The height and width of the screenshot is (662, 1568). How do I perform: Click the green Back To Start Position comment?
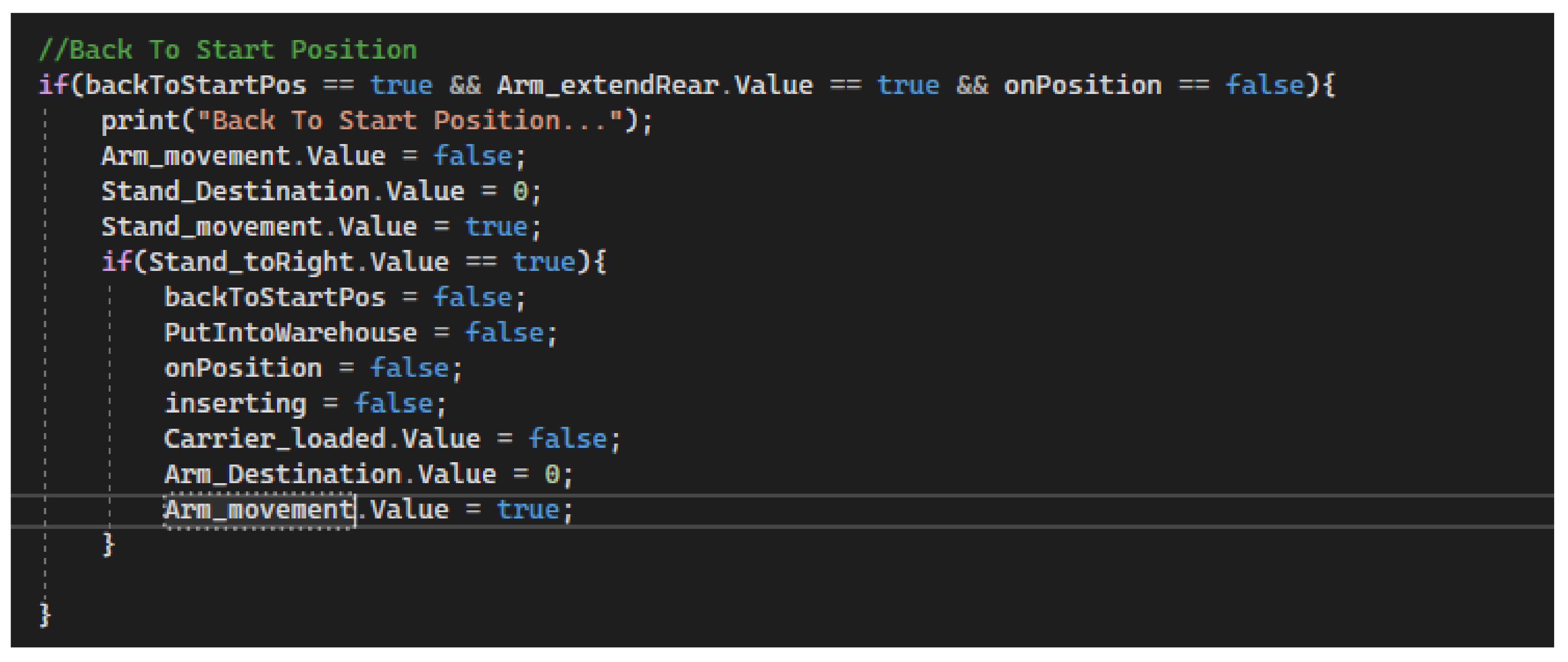tap(228, 50)
